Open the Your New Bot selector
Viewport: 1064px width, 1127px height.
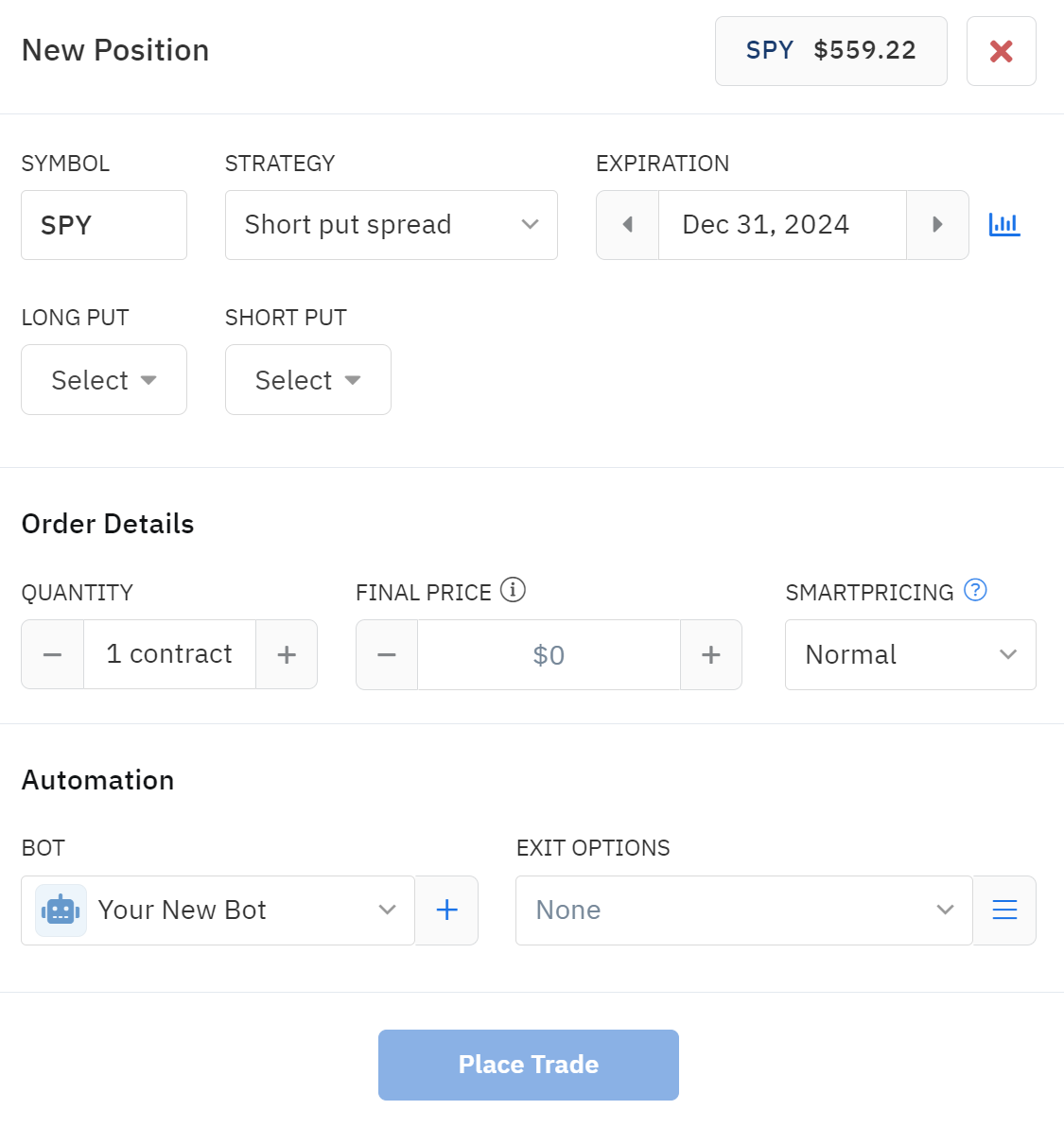[x=218, y=910]
